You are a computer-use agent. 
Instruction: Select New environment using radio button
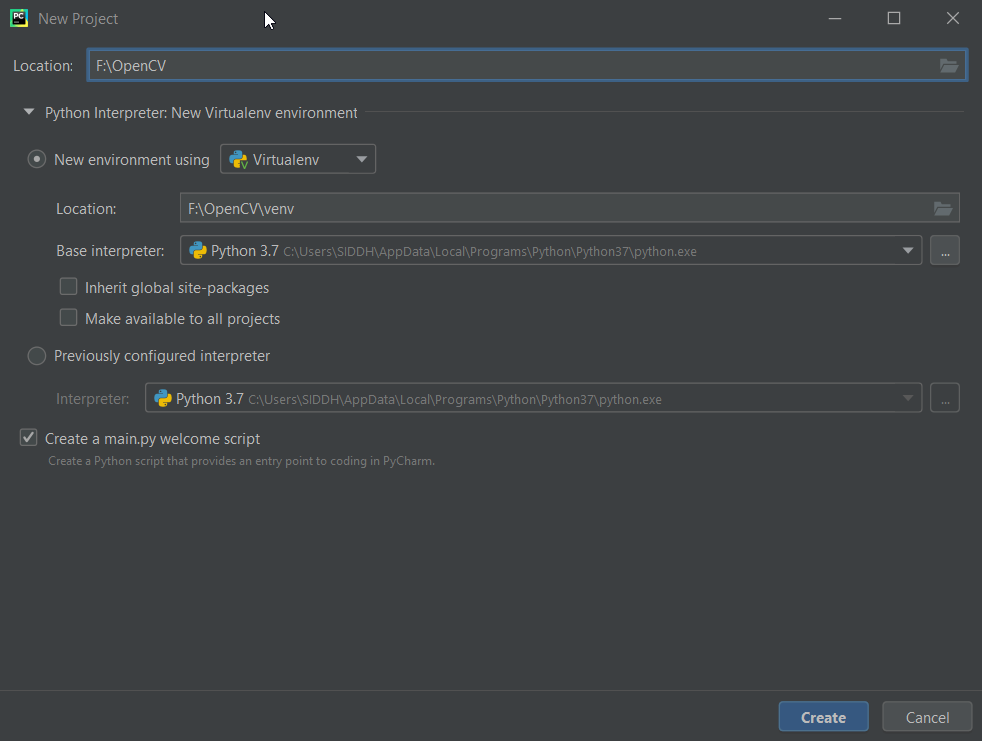pyautogui.click(x=37, y=159)
